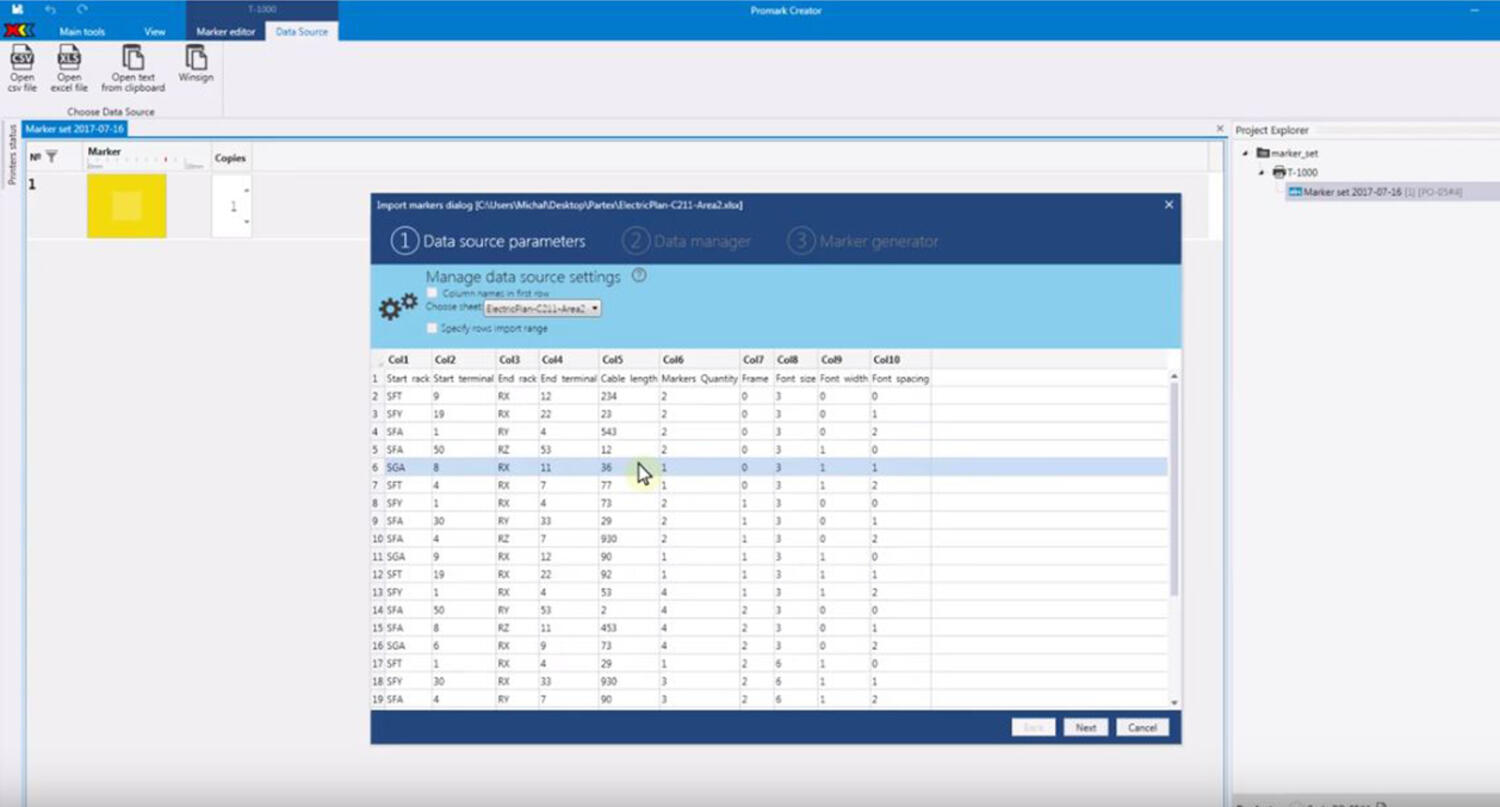Open the help icon next to Manage data source settings
The image size is (1500, 807).
pyautogui.click(x=639, y=276)
